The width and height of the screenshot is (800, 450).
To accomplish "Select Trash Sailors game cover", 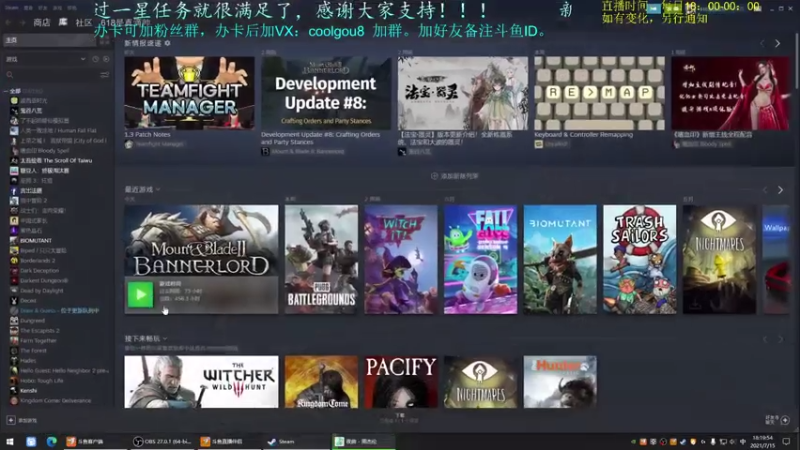I will [640, 259].
